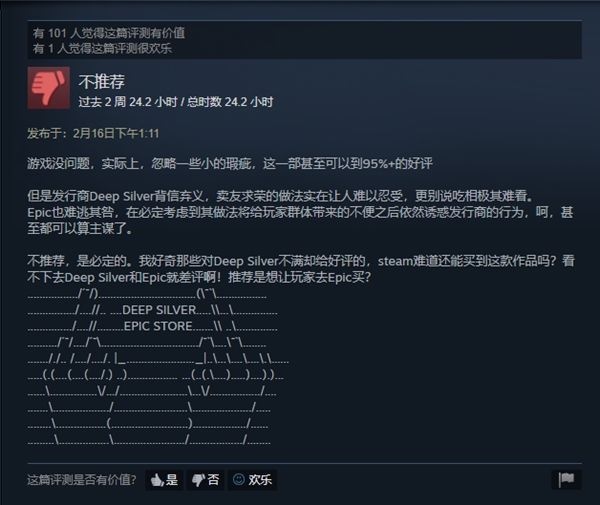The width and height of the screenshot is (600, 505).
Task: Click the report flag icon
Action: point(566,480)
